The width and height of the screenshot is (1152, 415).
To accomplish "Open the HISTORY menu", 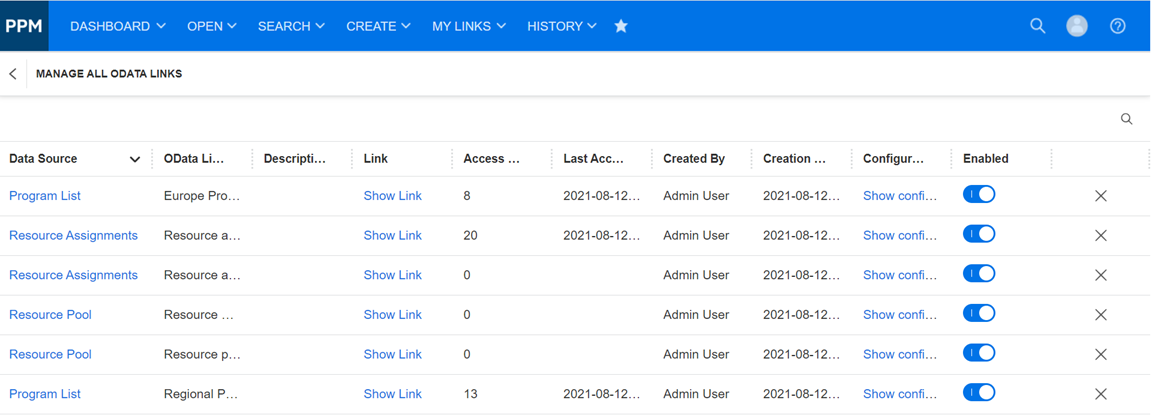I will tap(561, 26).
